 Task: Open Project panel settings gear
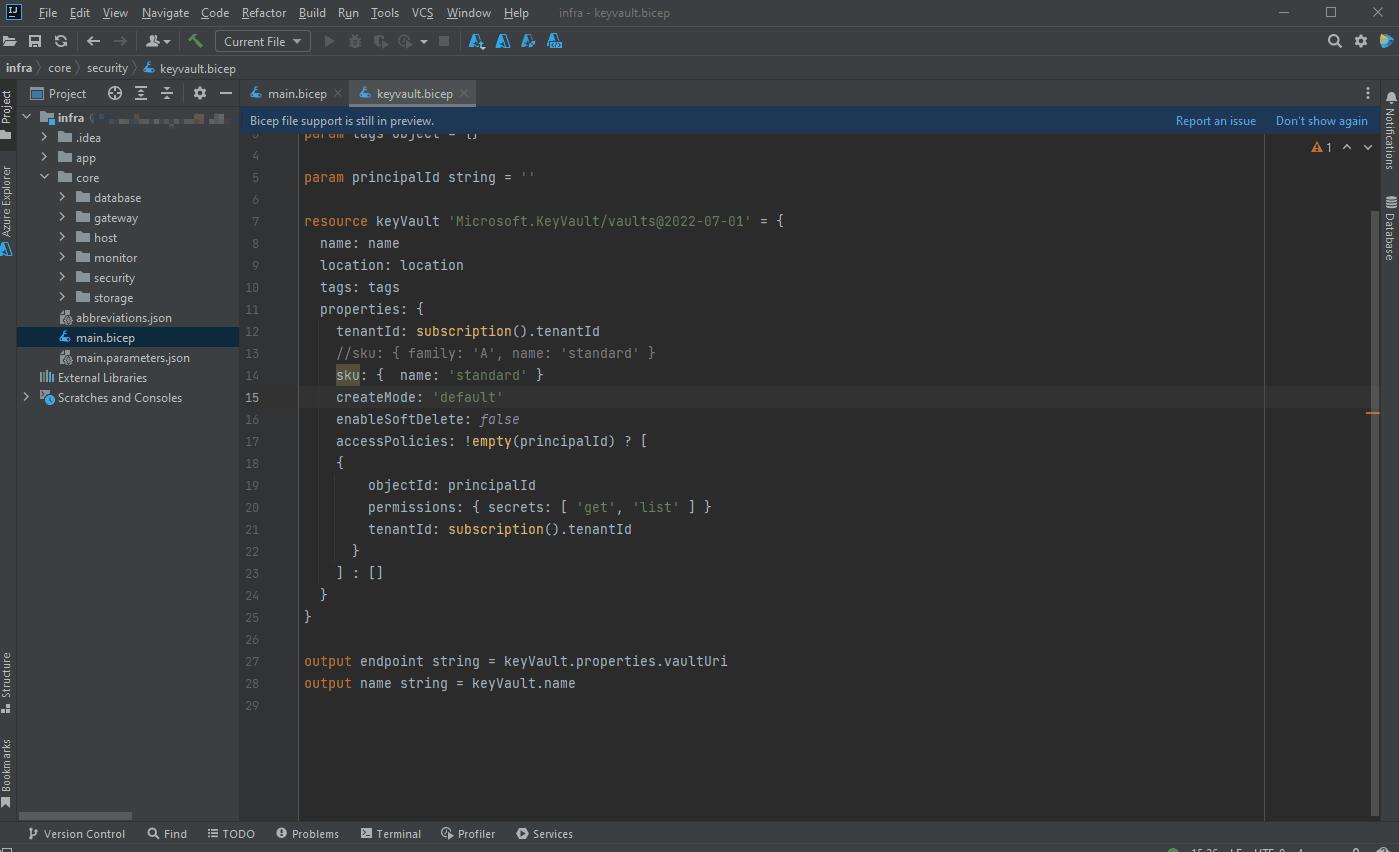tap(200, 93)
